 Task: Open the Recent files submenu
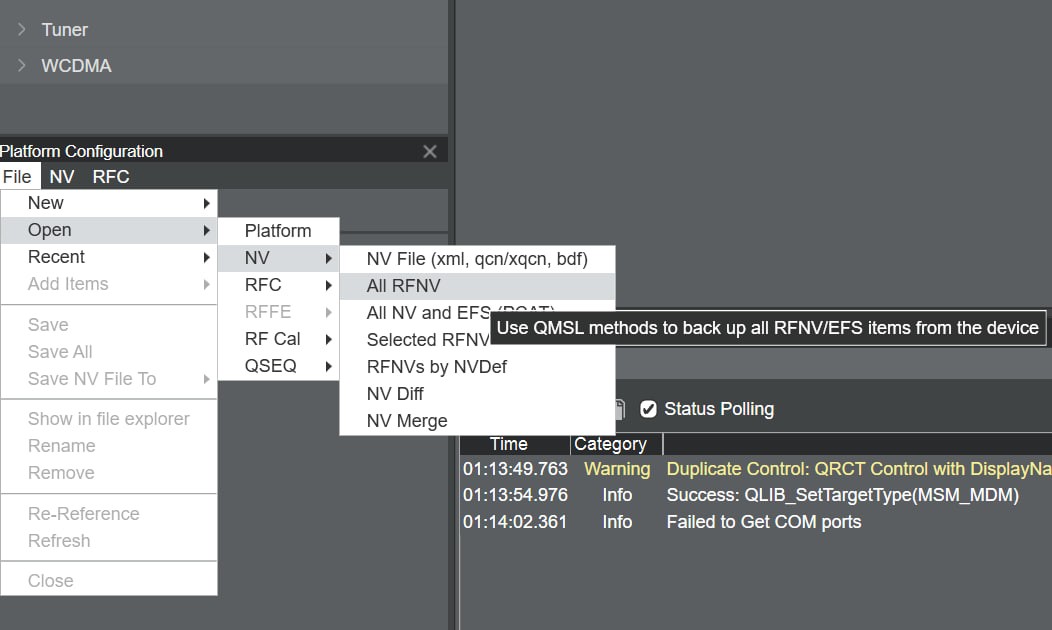[108, 257]
